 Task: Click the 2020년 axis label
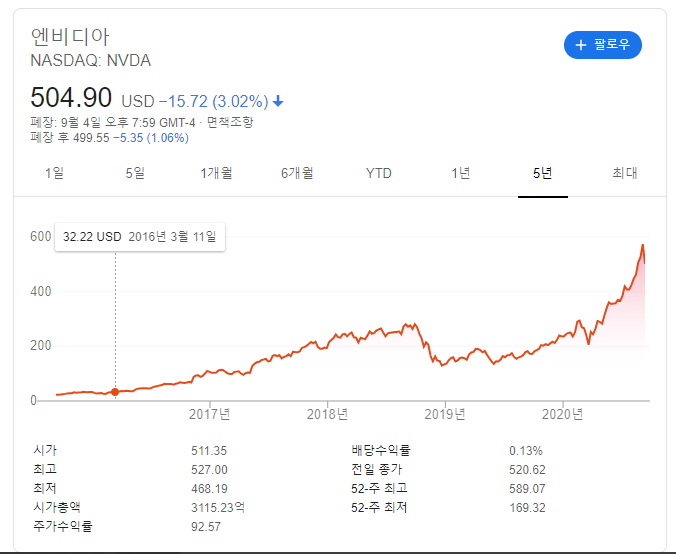[563, 414]
